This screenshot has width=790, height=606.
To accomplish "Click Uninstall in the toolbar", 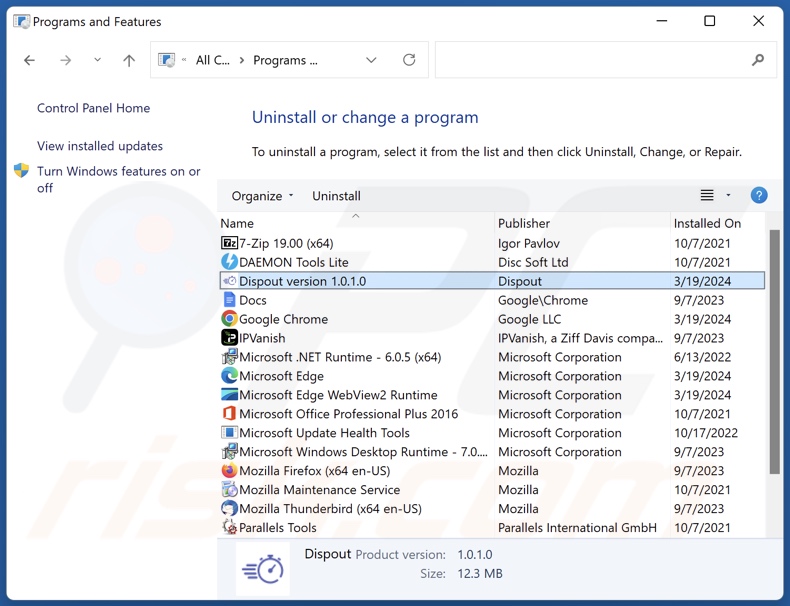I will tap(336, 196).
